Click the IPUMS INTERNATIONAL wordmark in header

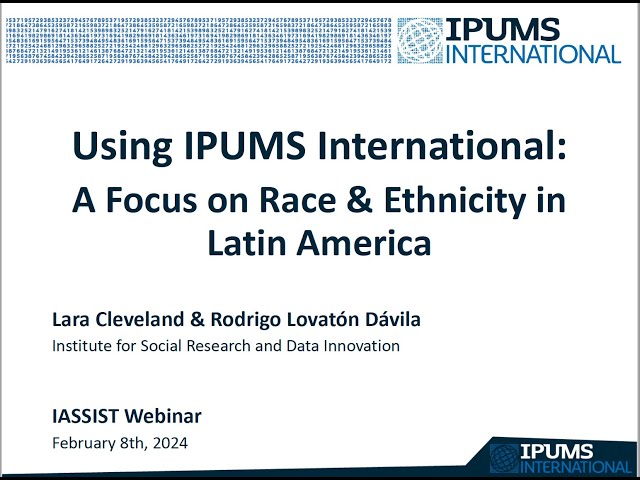click(x=533, y=41)
